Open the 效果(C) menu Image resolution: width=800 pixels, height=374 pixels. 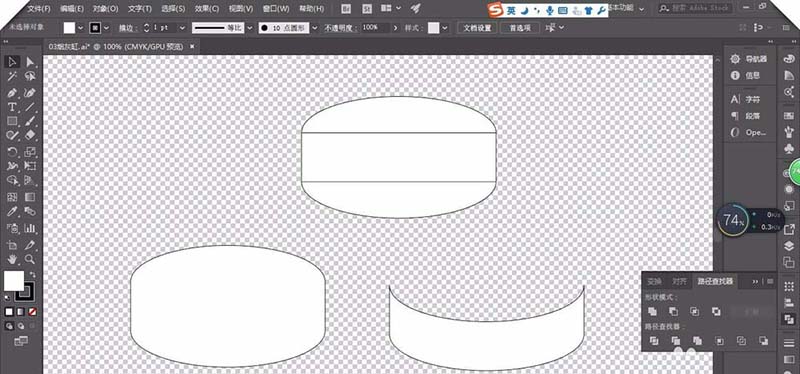pyautogui.click(x=207, y=9)
